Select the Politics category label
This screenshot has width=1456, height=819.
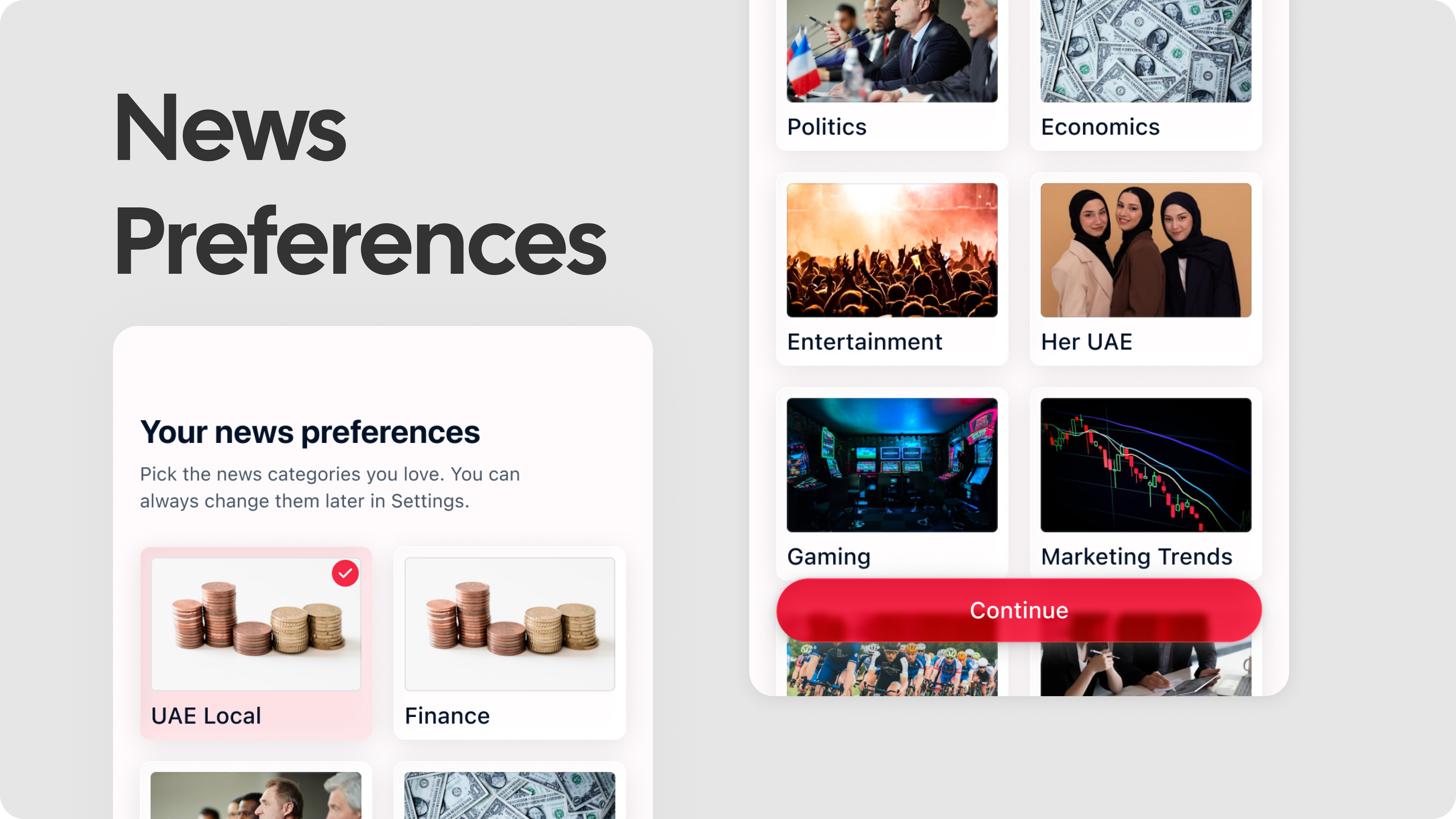tap(826, 127)
